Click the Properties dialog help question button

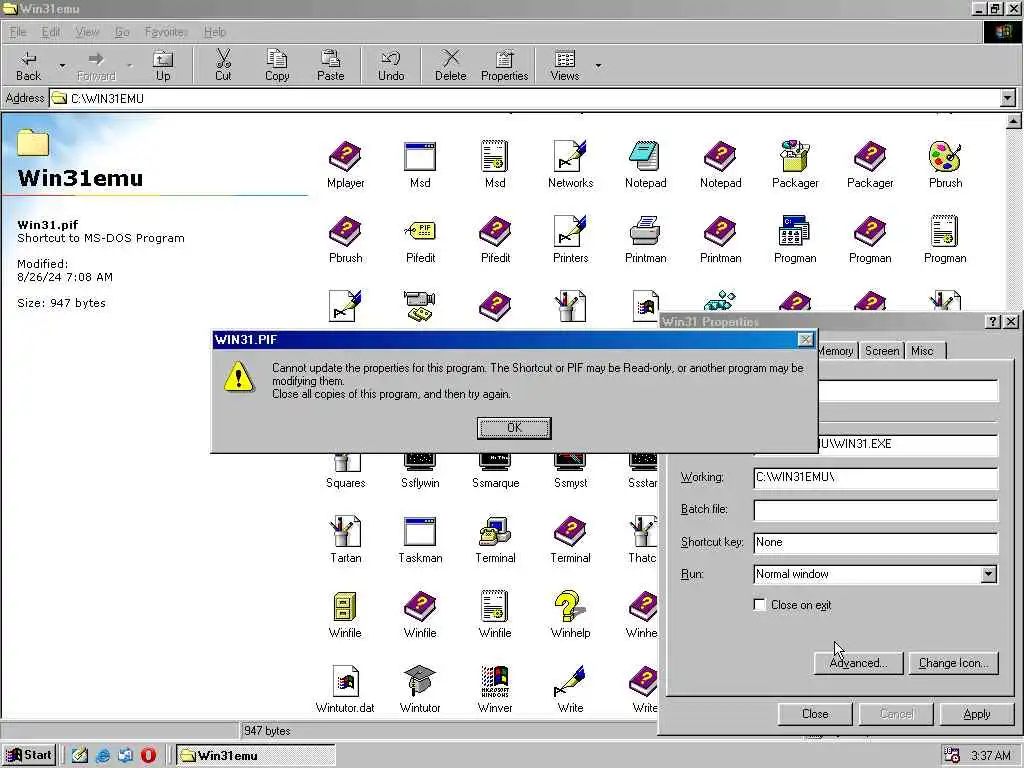click(x=993, y=321)
